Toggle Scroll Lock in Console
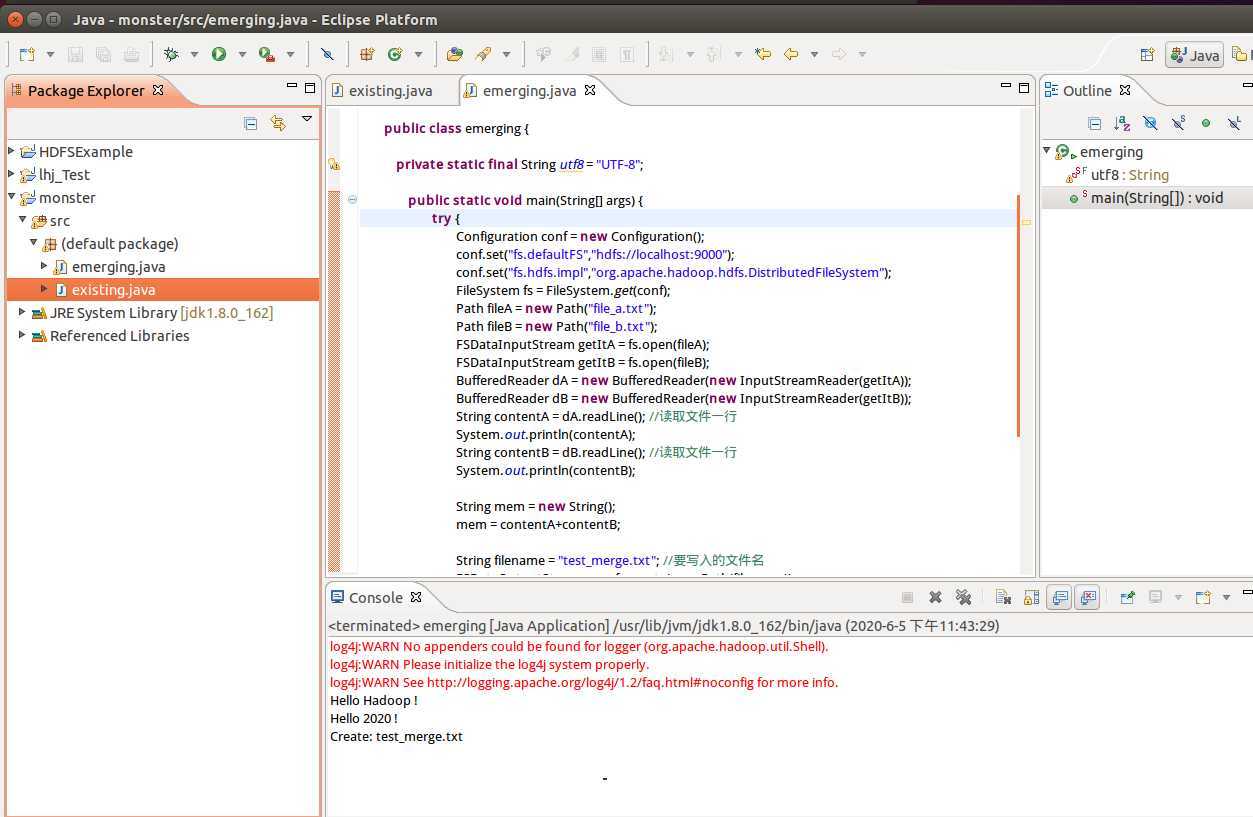This screenshot has width=1253, height=817. (x=1031, y=597)
